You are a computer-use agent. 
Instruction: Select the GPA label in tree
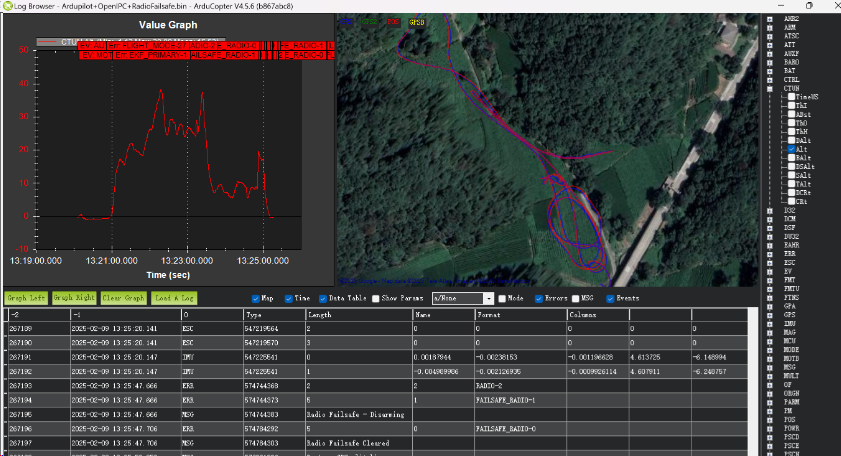pos(790,306)
